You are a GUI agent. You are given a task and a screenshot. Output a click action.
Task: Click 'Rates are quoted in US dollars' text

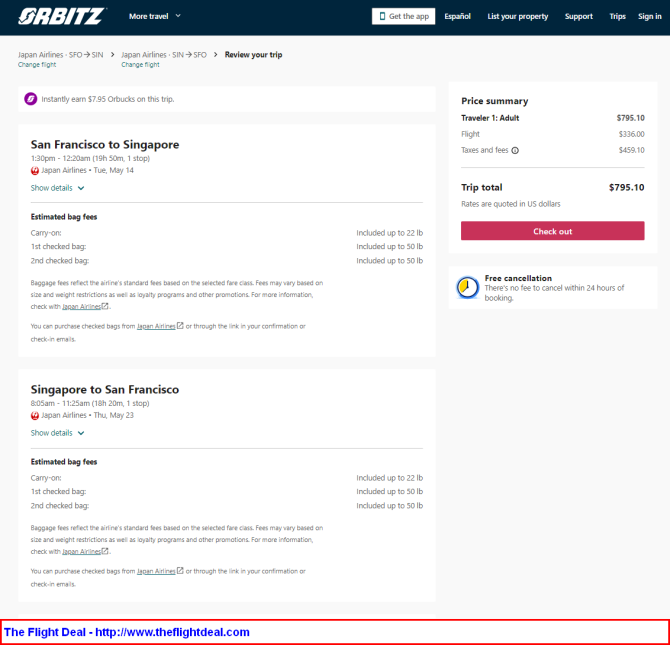pos(511,204)
